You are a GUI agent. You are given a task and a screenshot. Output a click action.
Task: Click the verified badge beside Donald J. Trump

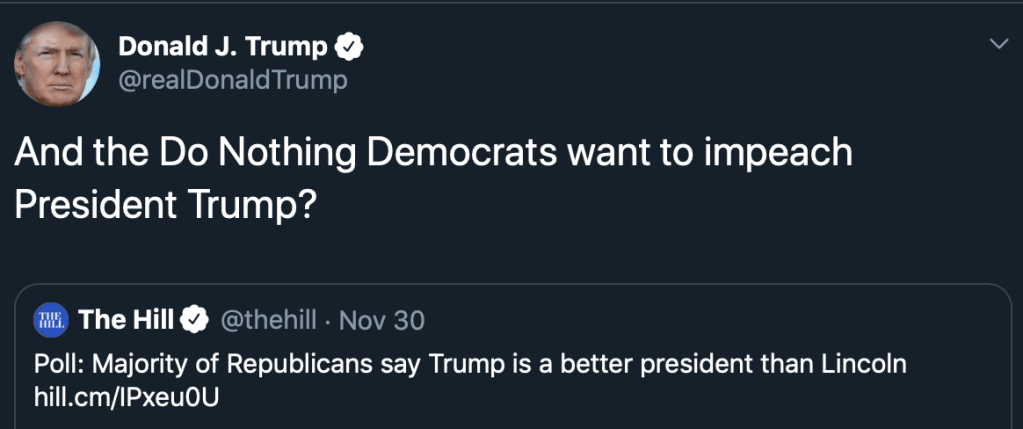(350, 46)
